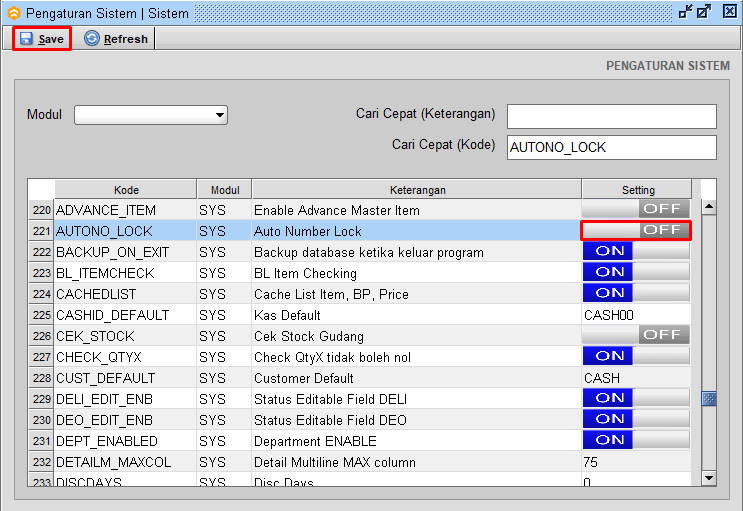
Task: Select the BL_ITEMCHECK code cell
Action: pos(125,273)
